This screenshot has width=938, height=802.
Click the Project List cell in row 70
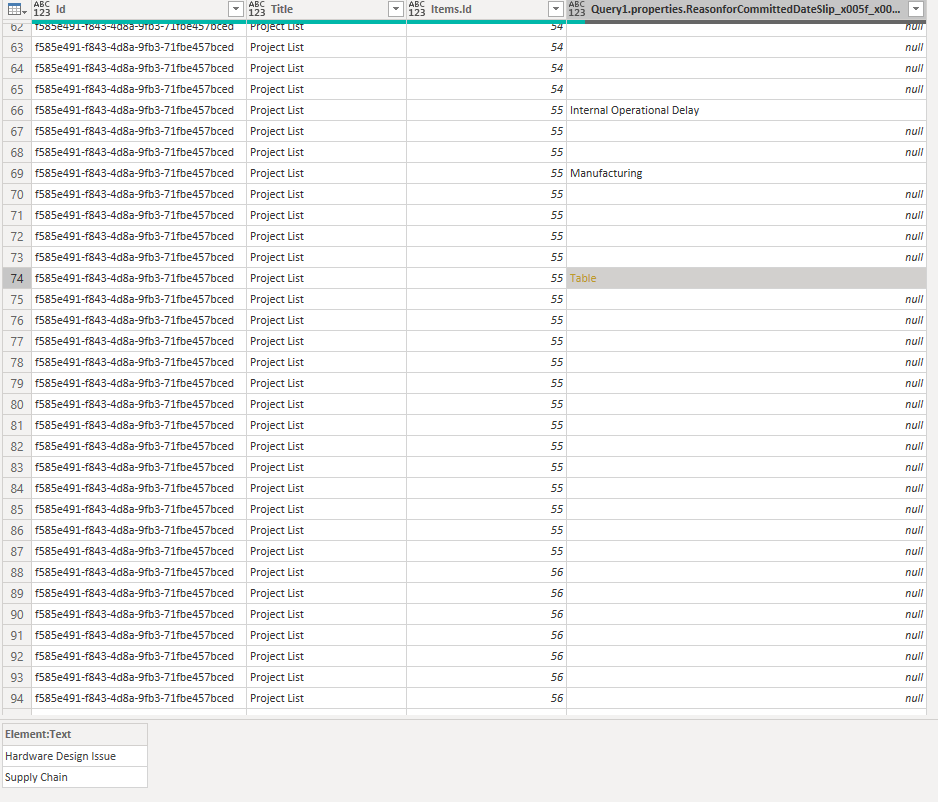pyautogui.click(x=327, y=194)
